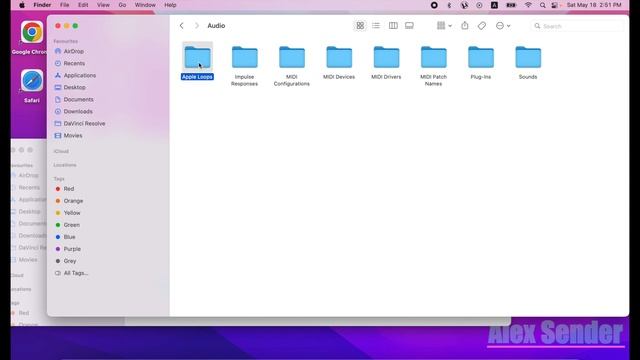Open the Group By dropdown
Screen dimensions: 640x360
tap(444, 26)
